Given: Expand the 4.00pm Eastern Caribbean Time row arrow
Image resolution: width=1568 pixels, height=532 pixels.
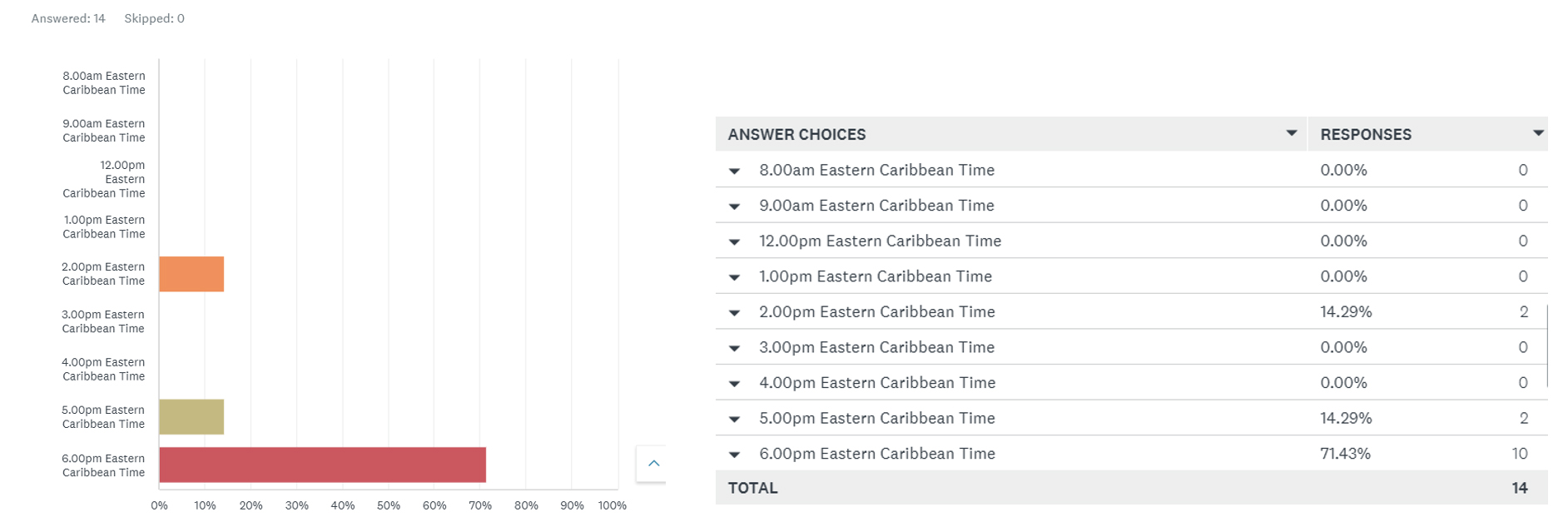Looking at the screenshot, I should click(734, 384).
